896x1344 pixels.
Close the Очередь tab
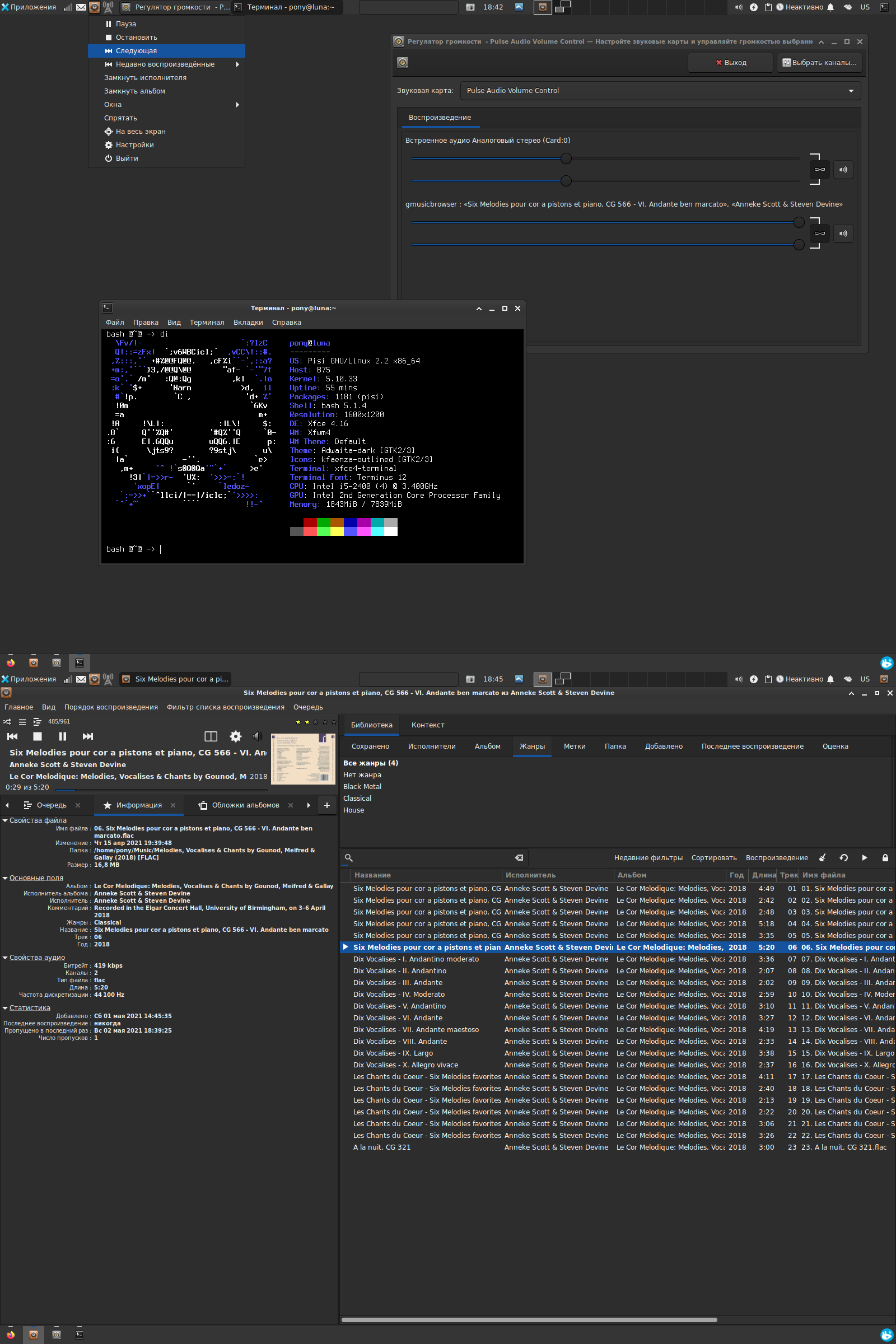click(78, 805)
